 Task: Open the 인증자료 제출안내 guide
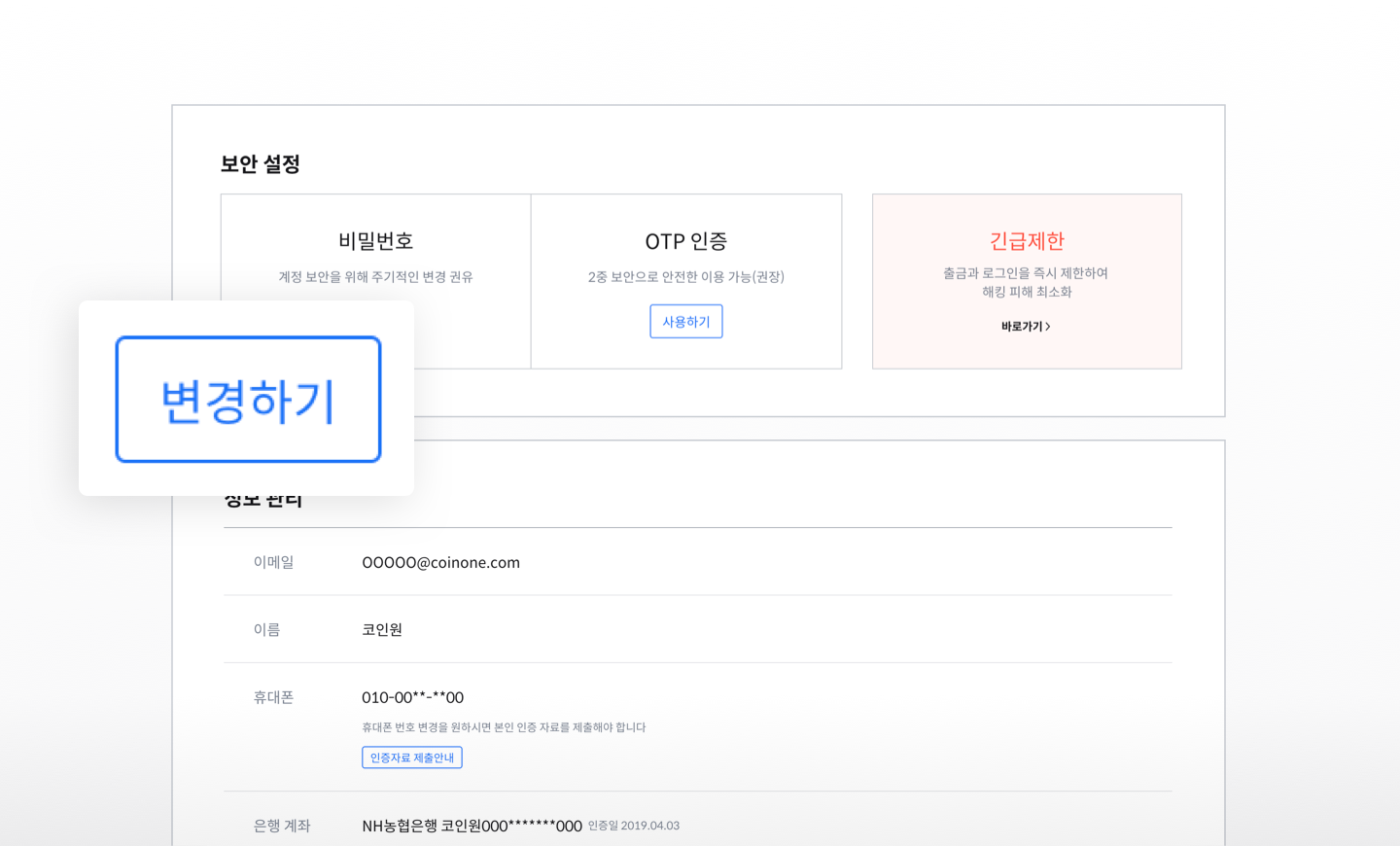point(412,757)
